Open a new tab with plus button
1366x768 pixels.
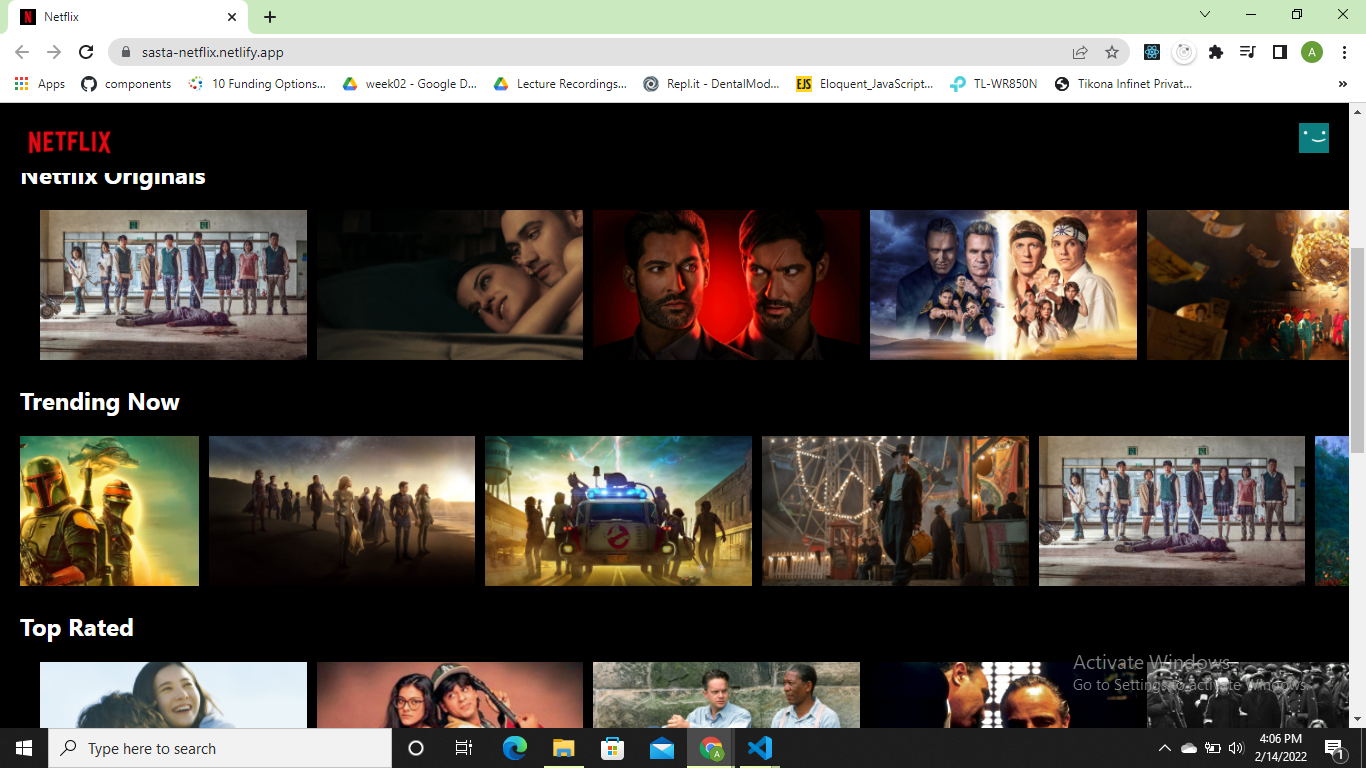click(270, 17)
